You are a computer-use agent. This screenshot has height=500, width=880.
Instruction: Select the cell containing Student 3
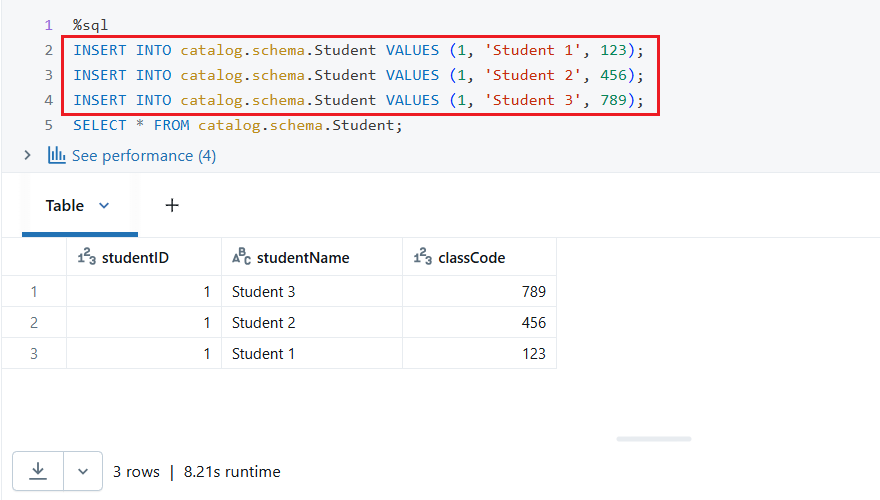coord(263,292)
